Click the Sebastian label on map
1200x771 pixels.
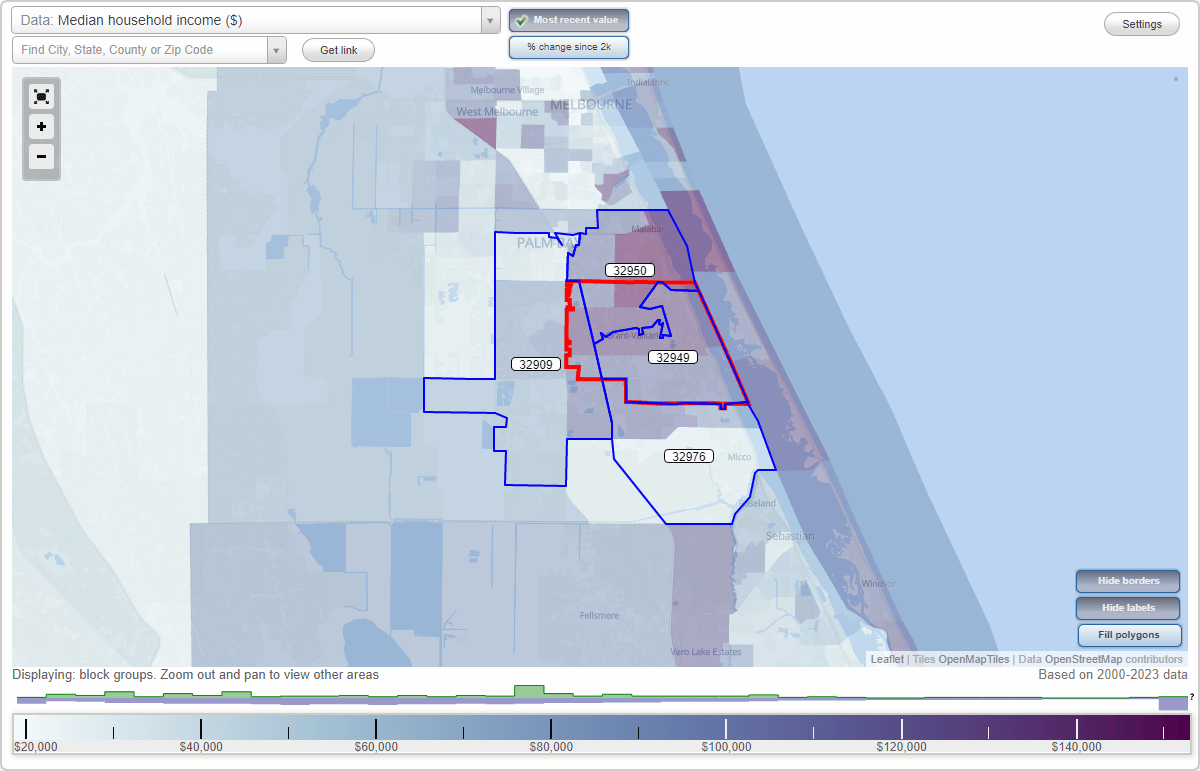click(790, 537)
